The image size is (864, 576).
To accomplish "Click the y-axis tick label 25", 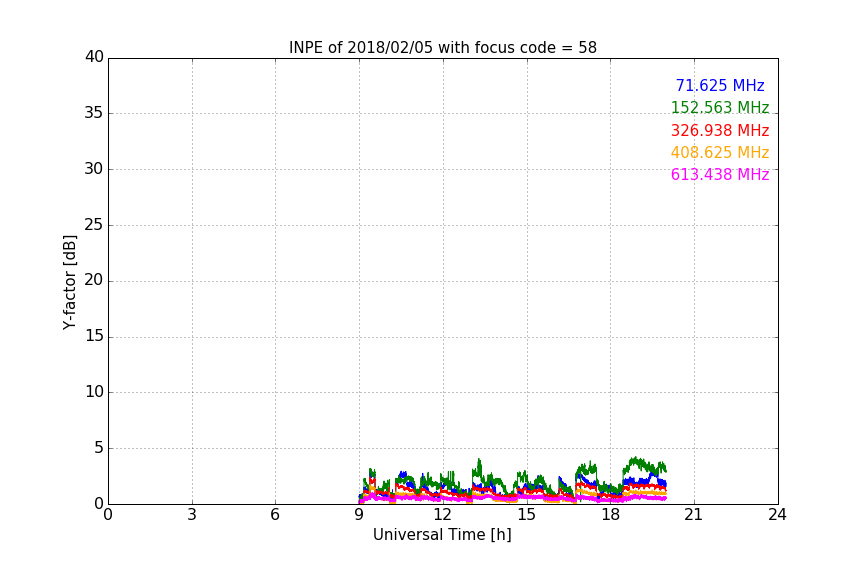I will [x=94, y=224].
